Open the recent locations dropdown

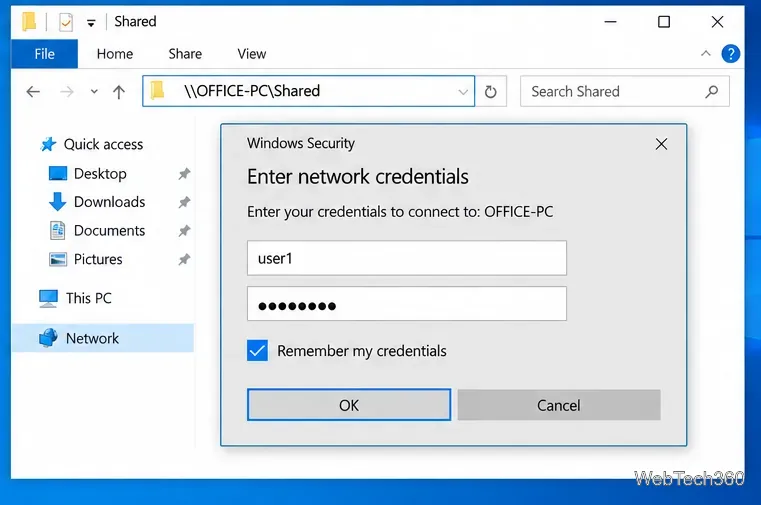94,91
